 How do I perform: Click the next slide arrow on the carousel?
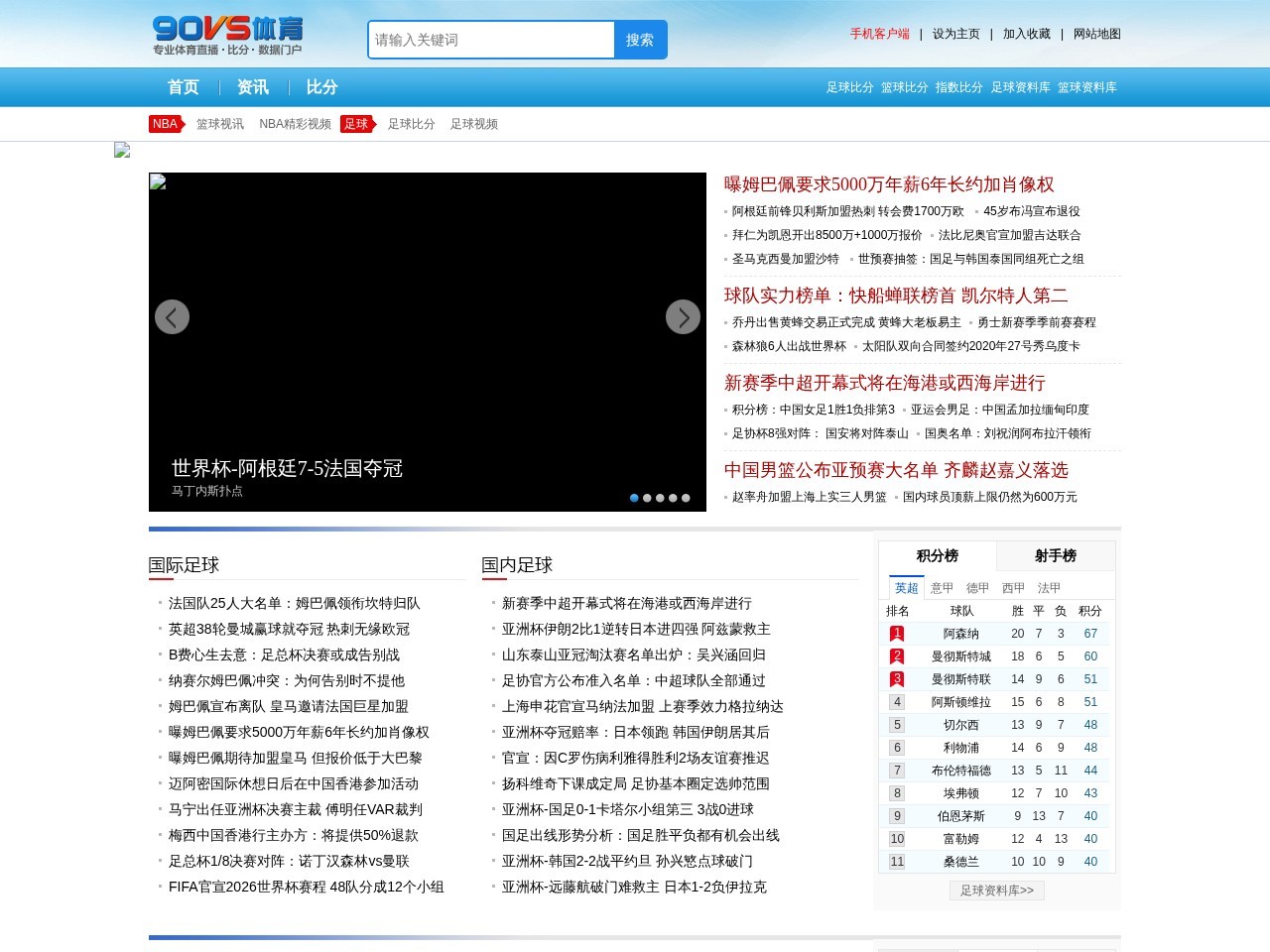coord(683,317)
